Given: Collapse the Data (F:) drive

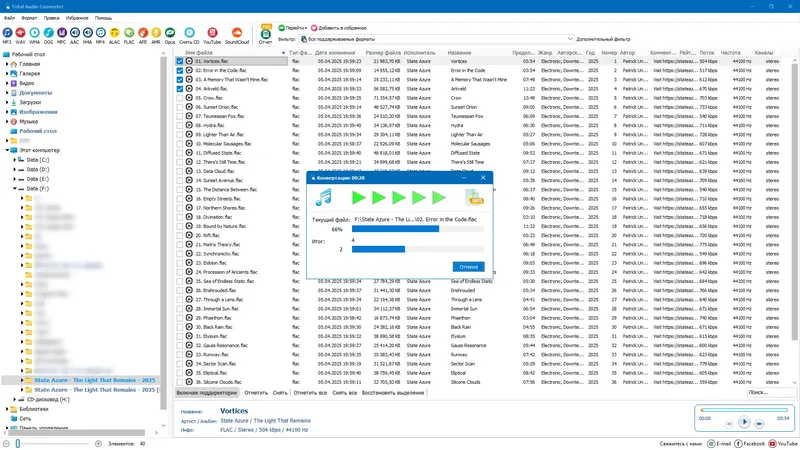Looking at the screenshot, I should click(x=15, y=188).
